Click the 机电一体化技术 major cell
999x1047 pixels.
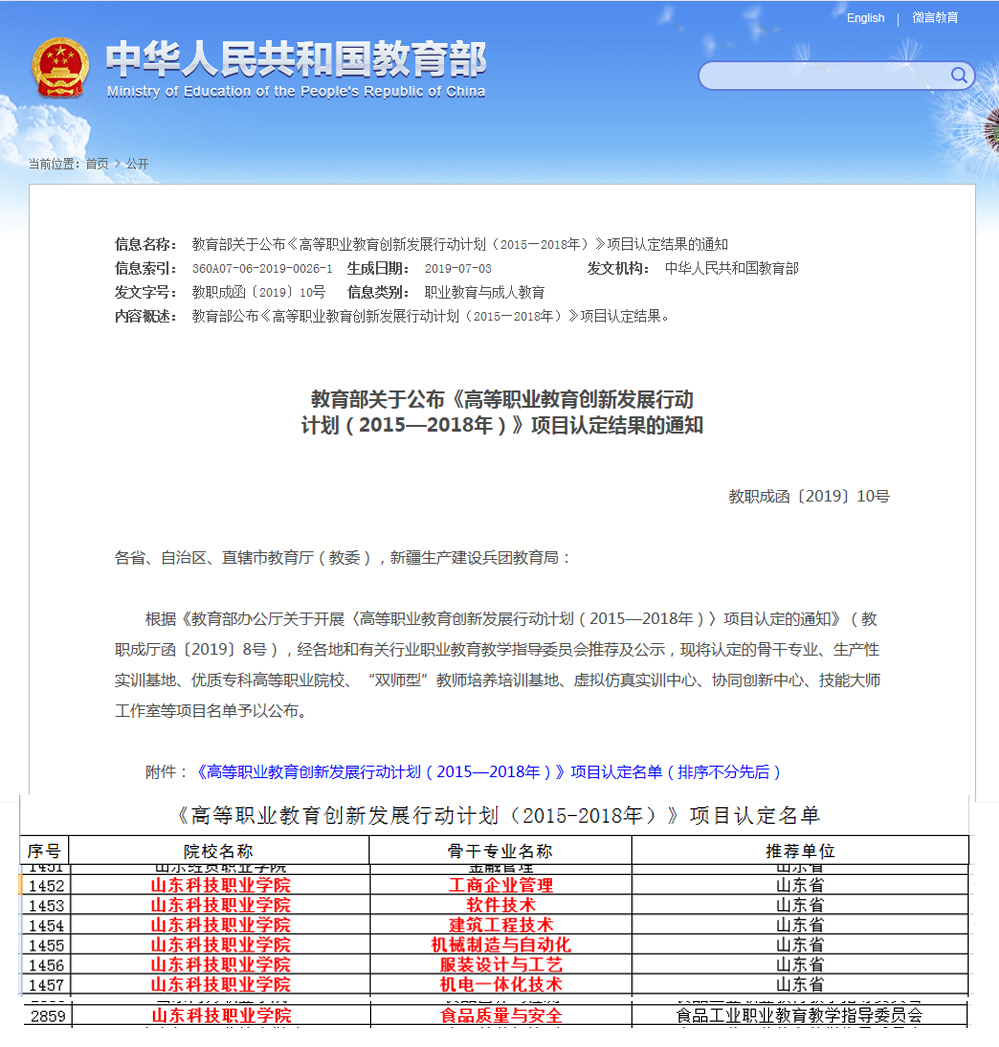(501, 984)
